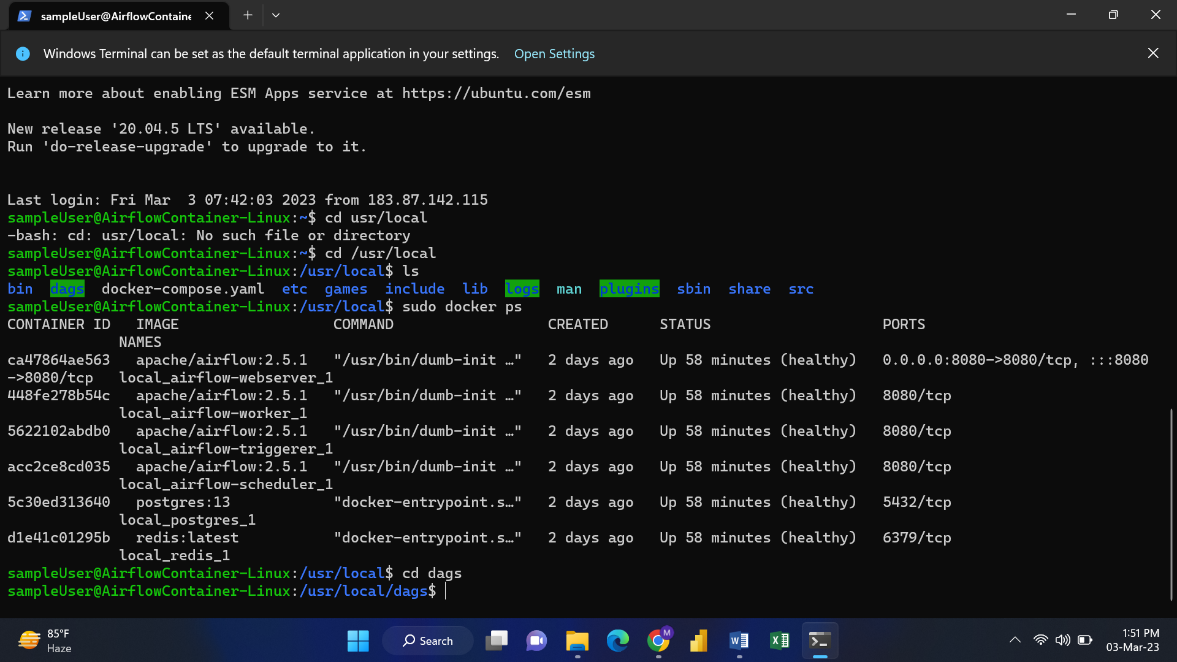Click the 'STATUS' column header
Screen dimensions: 1177x662
click(x=685, y=324)
